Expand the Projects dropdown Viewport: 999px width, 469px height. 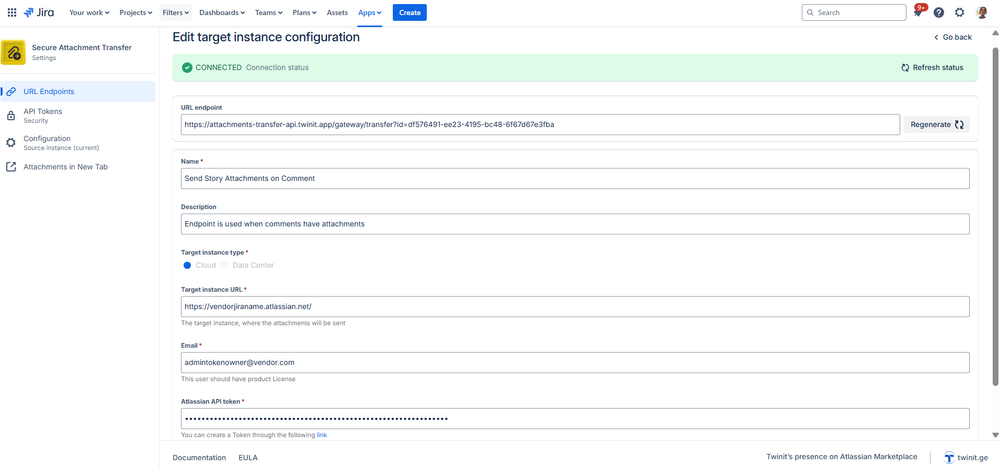136,12
